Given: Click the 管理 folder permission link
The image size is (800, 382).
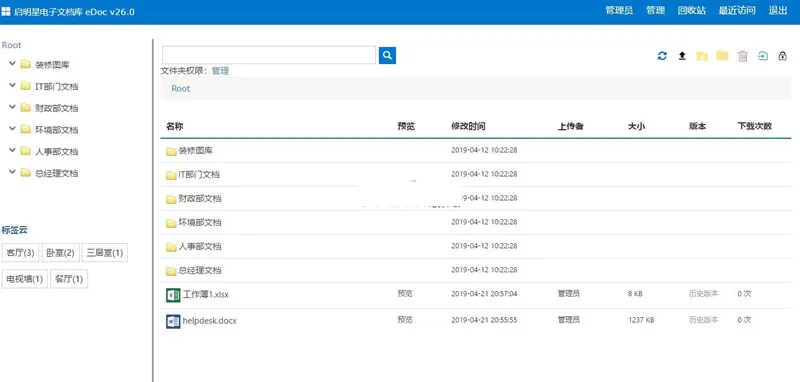Looking at the screenshot, I should (x=220, y=71).
